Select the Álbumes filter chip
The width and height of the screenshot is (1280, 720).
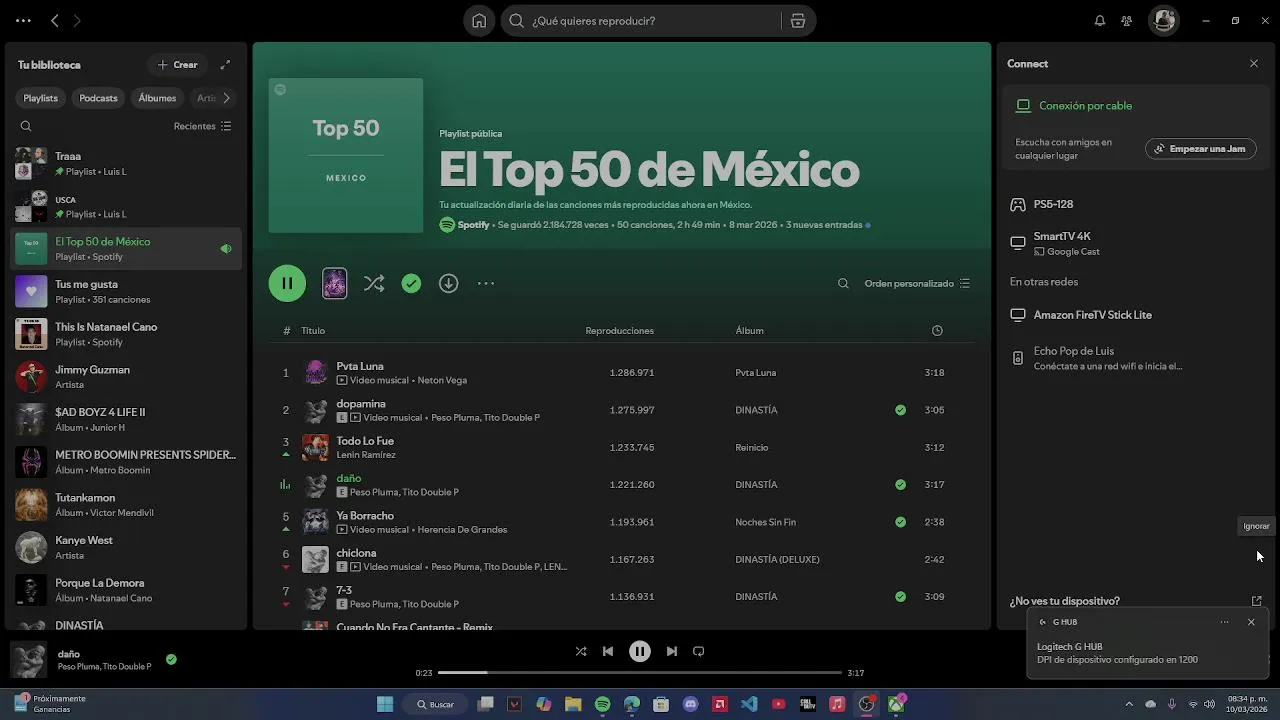(x=157, y=98)
